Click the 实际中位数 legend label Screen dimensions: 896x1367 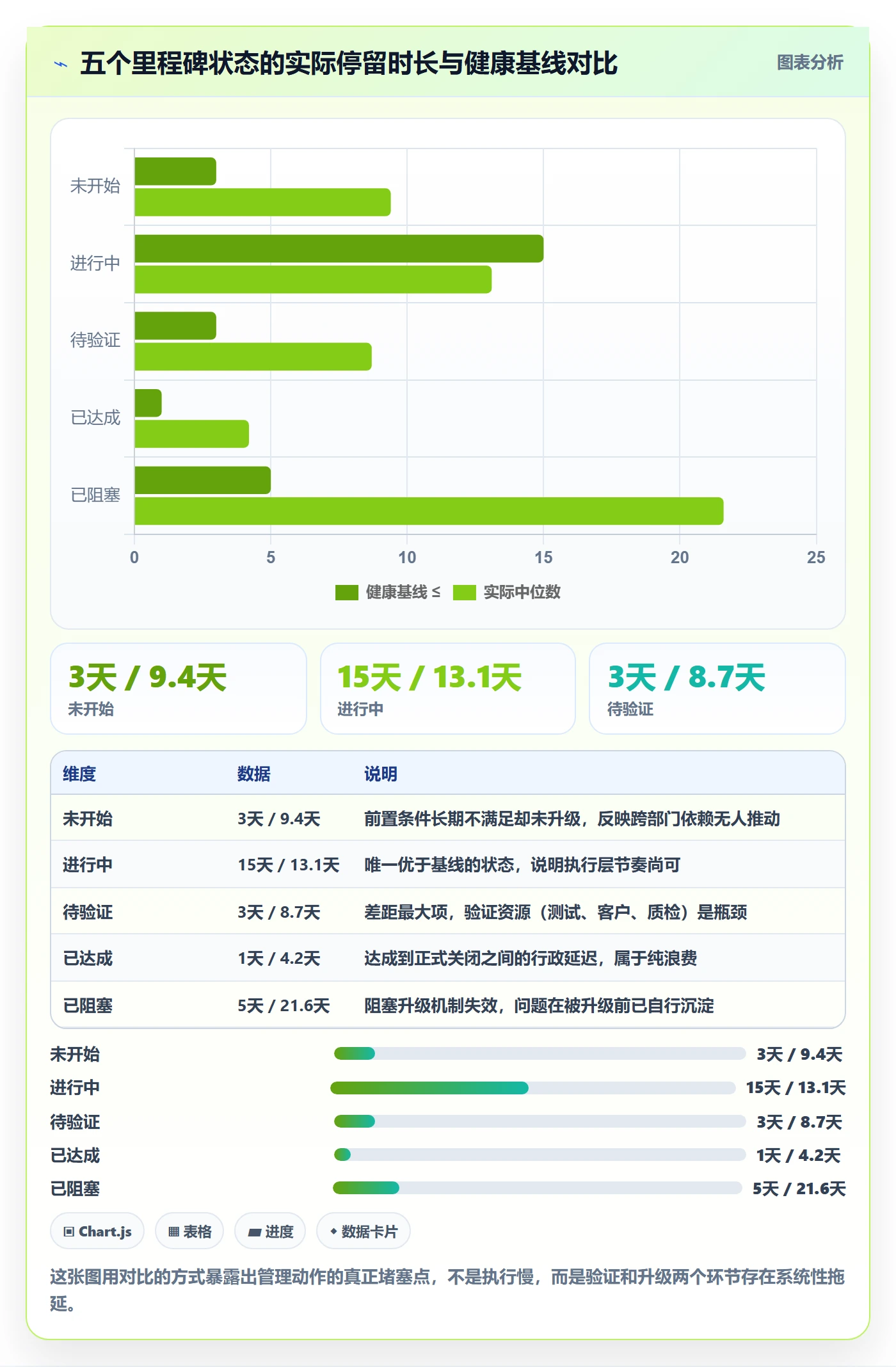point(522,592)
